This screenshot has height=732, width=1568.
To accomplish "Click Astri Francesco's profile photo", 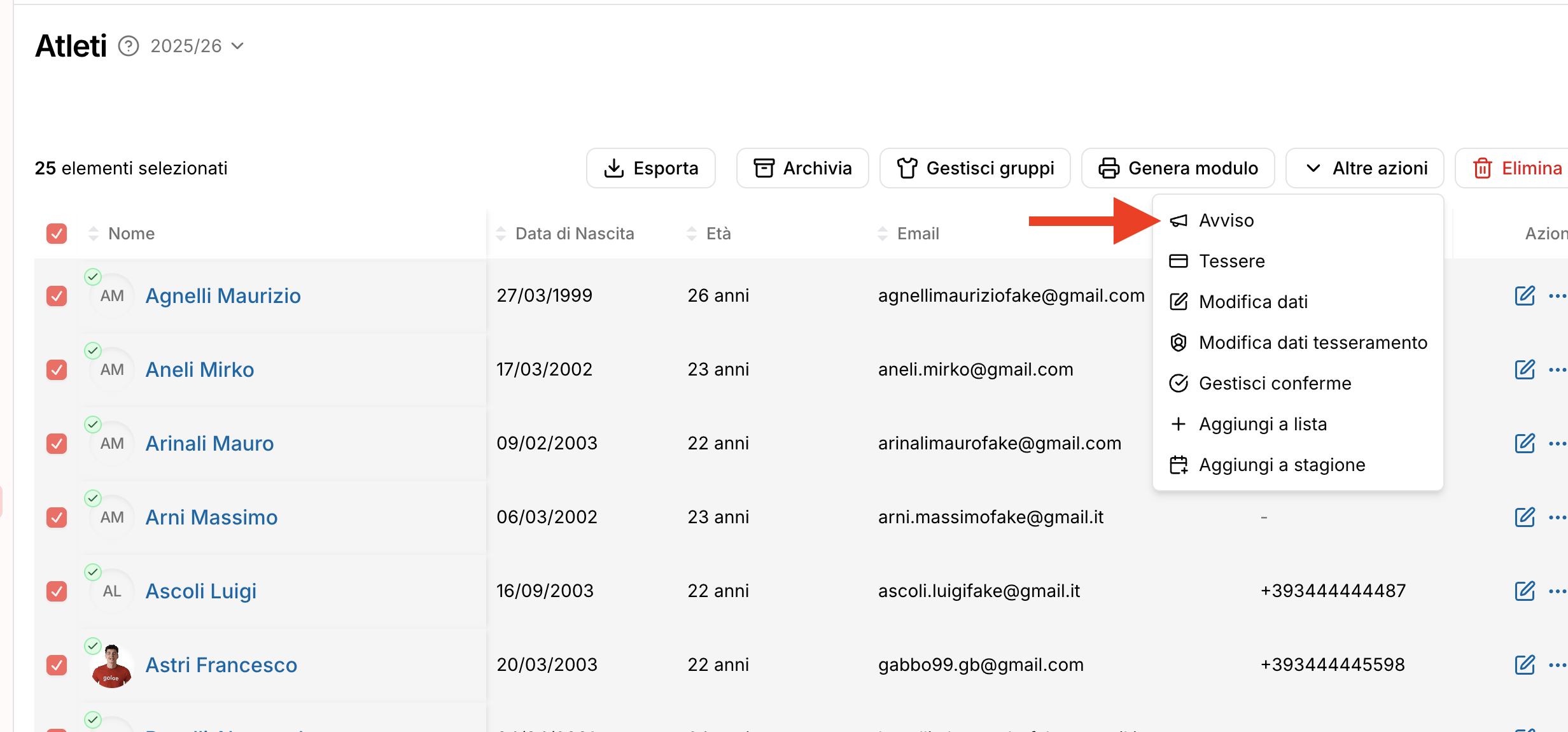I will (112, 666).
